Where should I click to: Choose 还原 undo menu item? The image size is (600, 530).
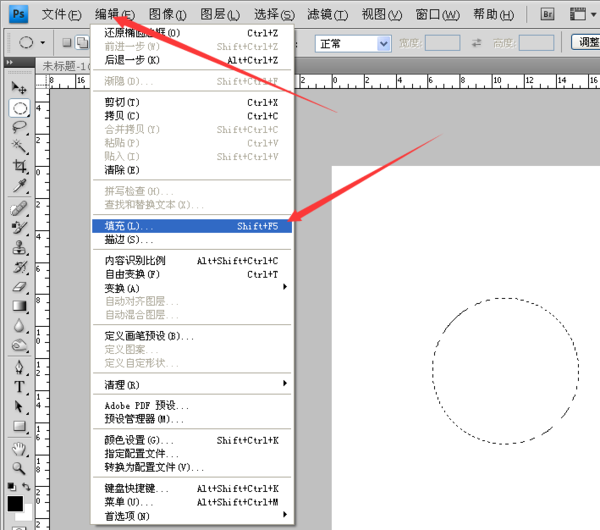click(192, 33)
